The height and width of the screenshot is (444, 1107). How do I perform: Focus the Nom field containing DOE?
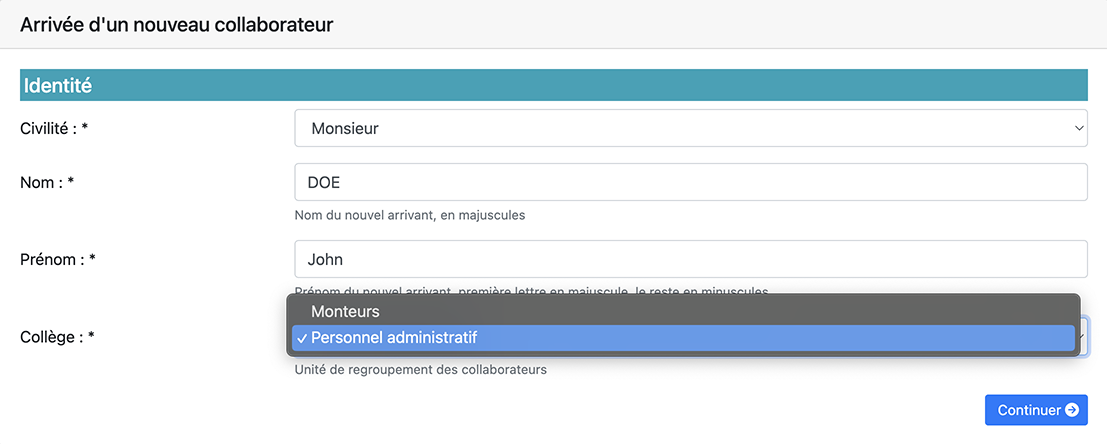pyautogui.click(x=690, y=183)
